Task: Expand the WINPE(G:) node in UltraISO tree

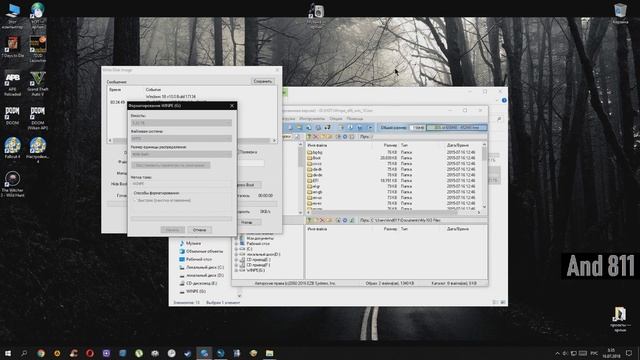Action: tap(236, 270)
